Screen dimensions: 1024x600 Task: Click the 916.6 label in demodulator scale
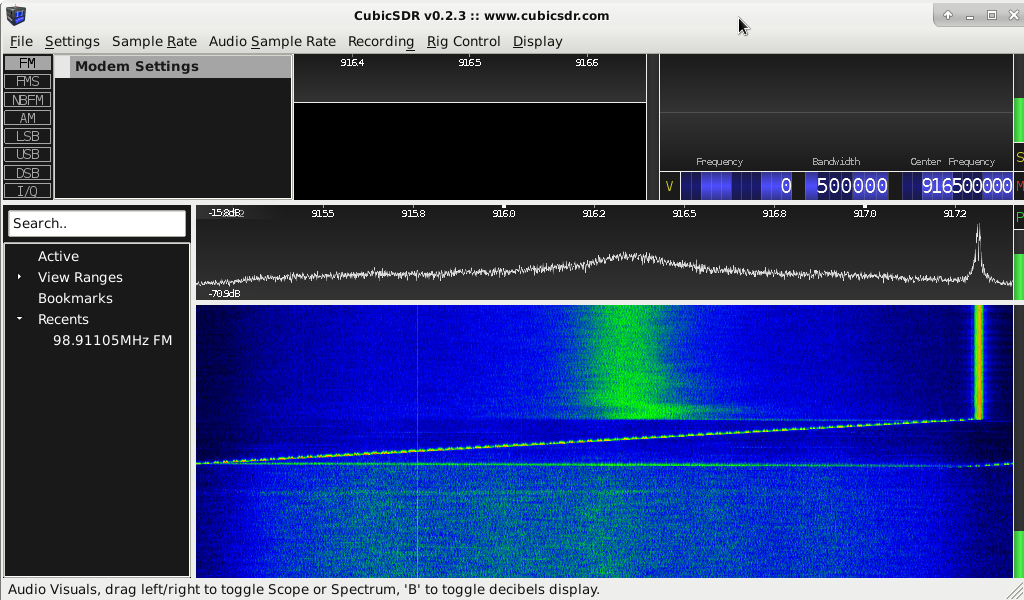point(586,63)
